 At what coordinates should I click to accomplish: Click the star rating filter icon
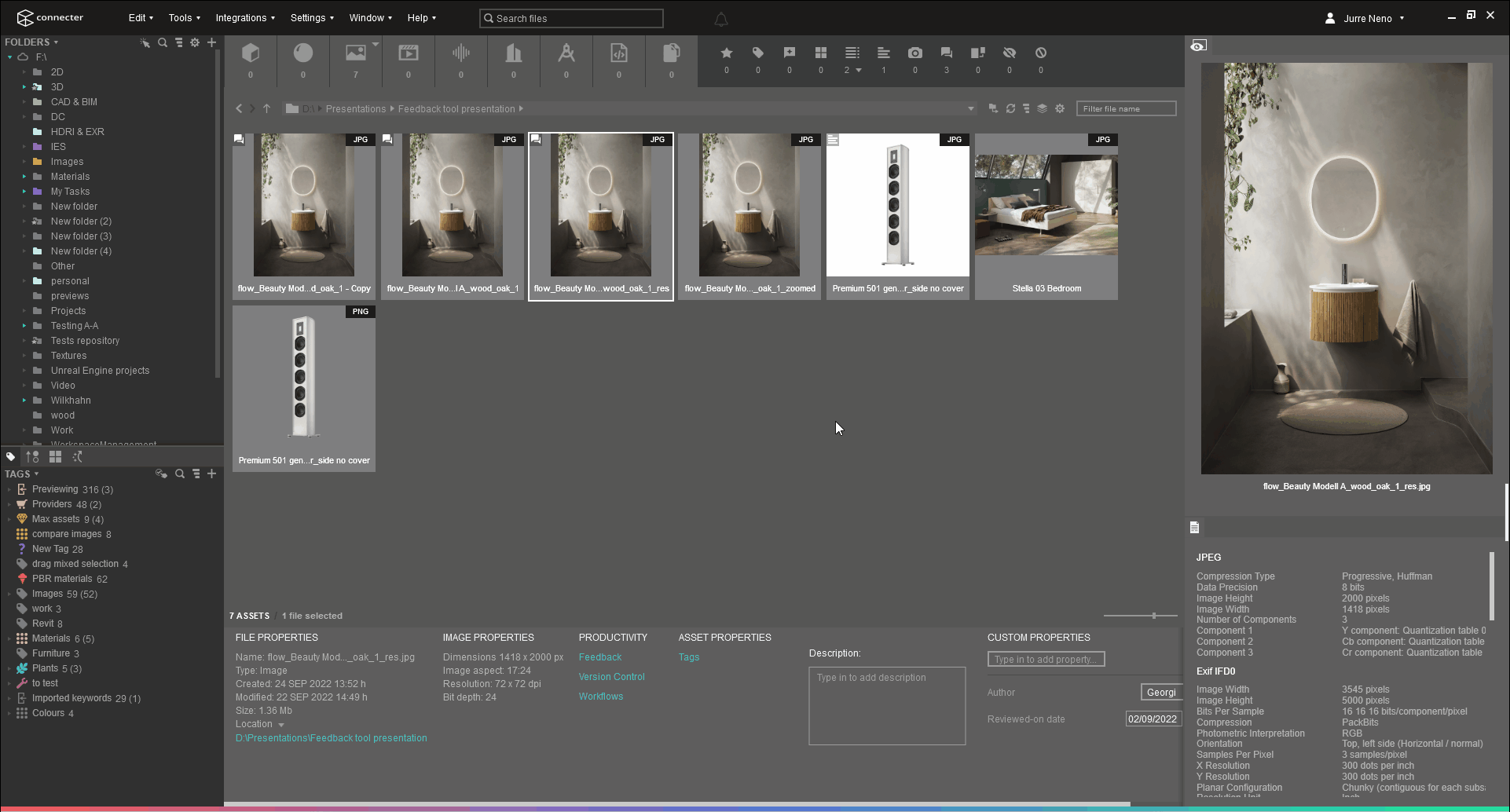pos(727,53)
